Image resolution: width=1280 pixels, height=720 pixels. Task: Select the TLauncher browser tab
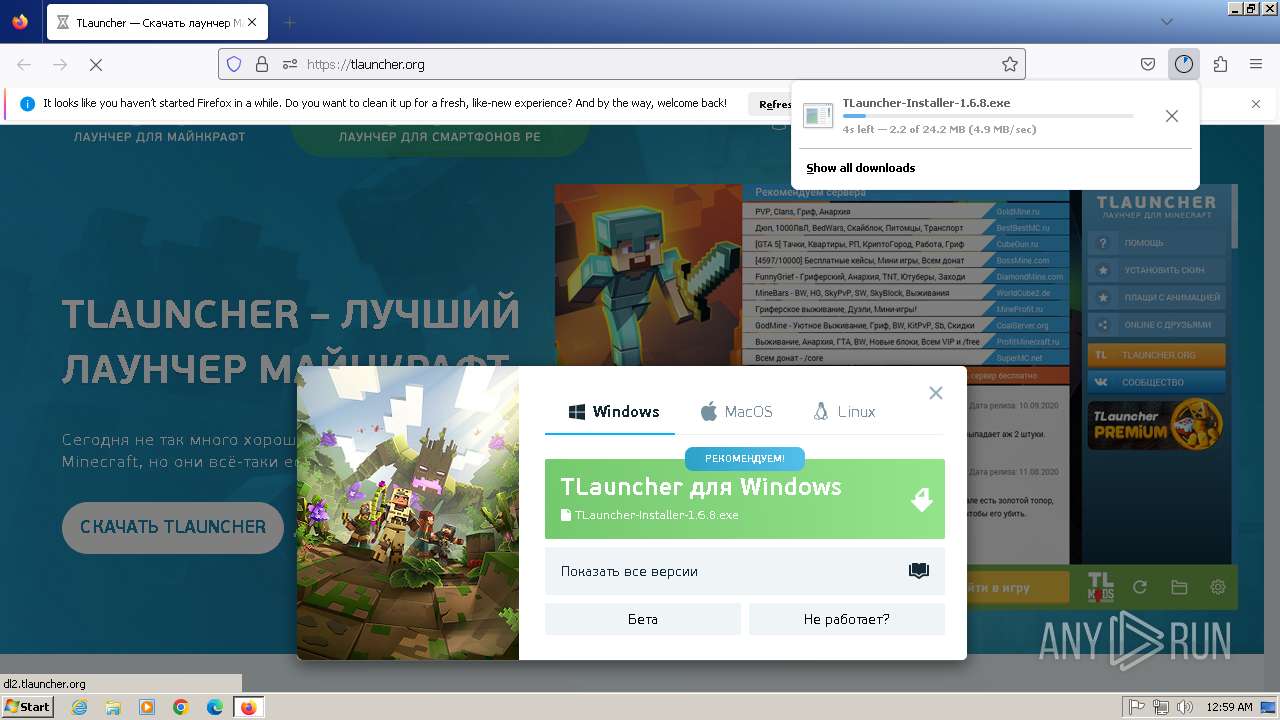[159, 22]
